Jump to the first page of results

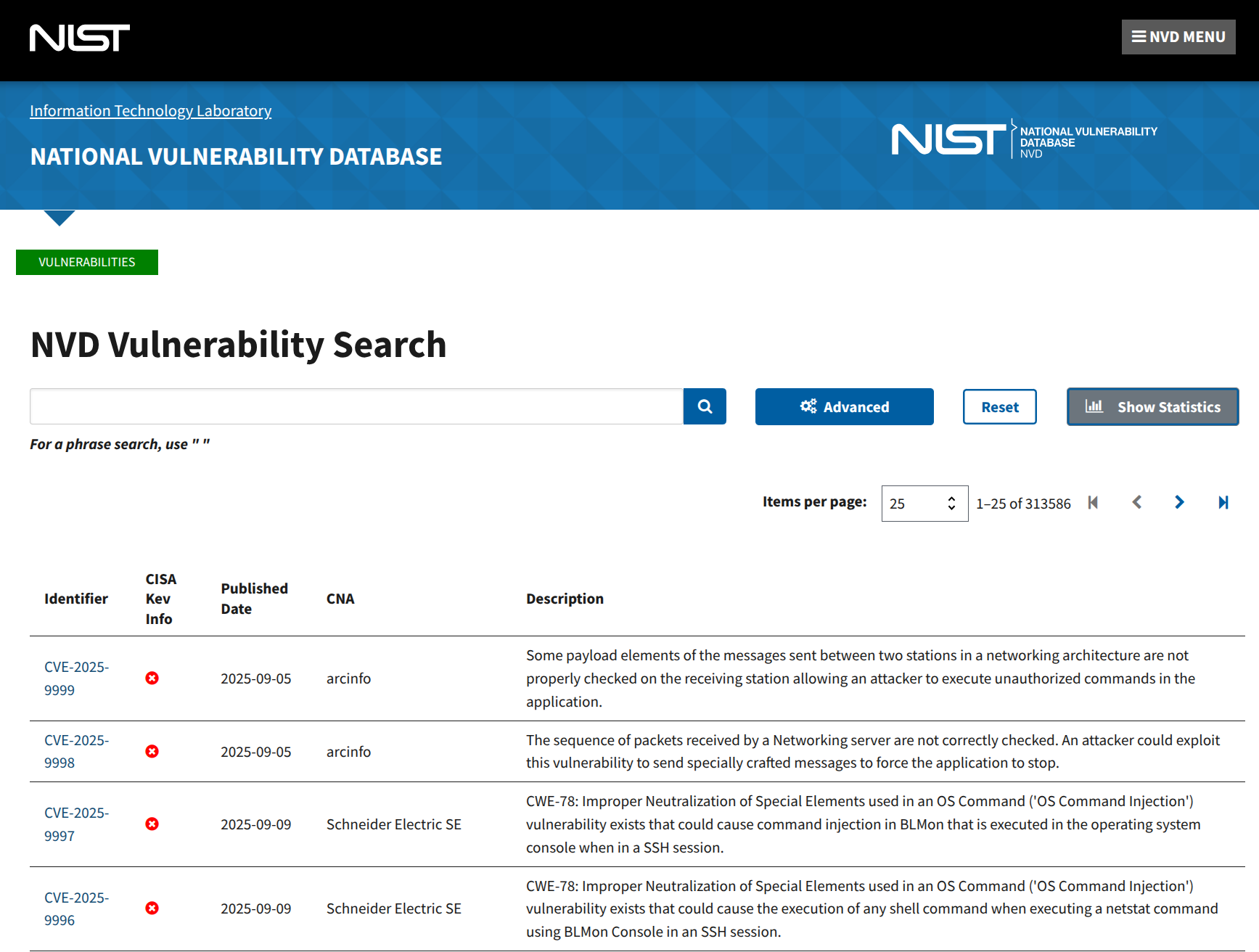point(1093,502)
